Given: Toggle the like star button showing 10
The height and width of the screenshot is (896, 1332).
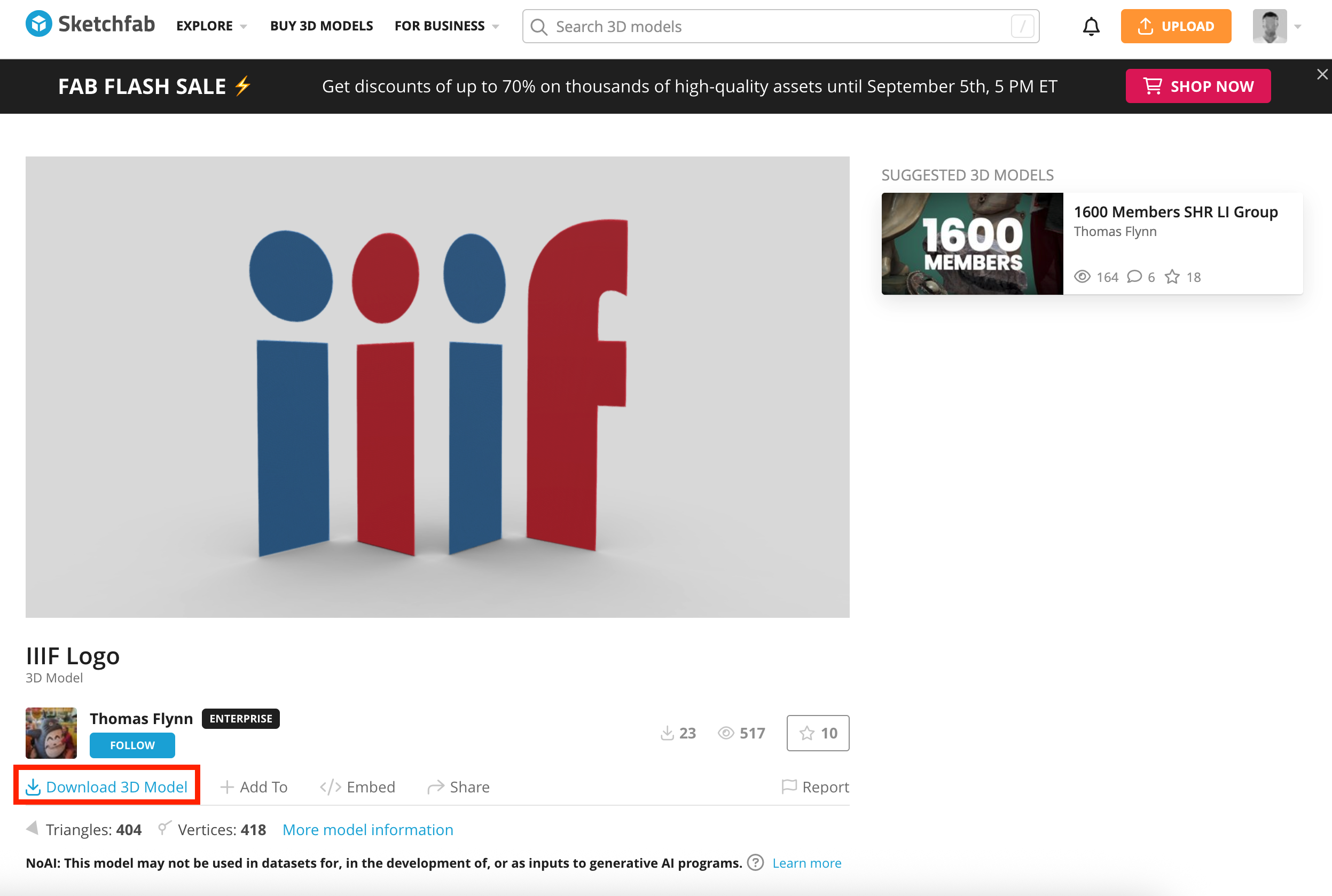Looking at the screenshot, I should click(817, 733).
